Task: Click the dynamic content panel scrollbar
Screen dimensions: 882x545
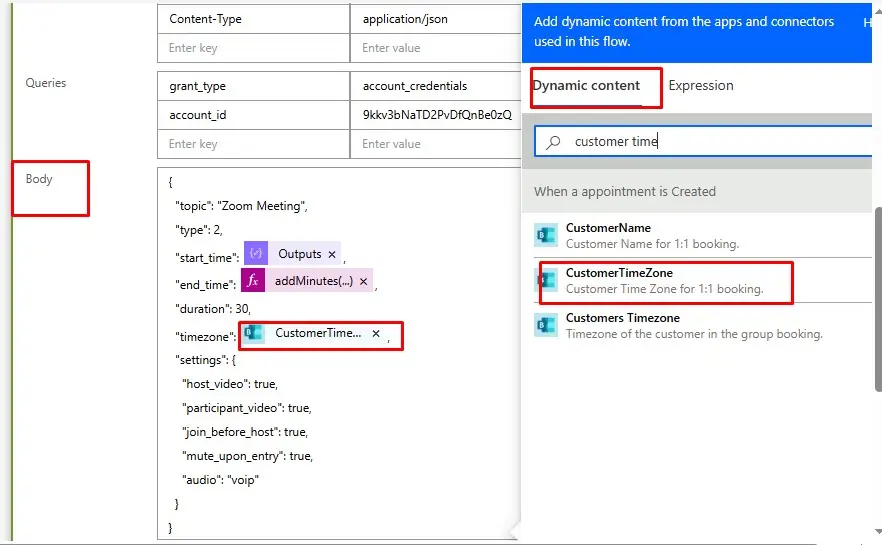Action: point(877,300)
